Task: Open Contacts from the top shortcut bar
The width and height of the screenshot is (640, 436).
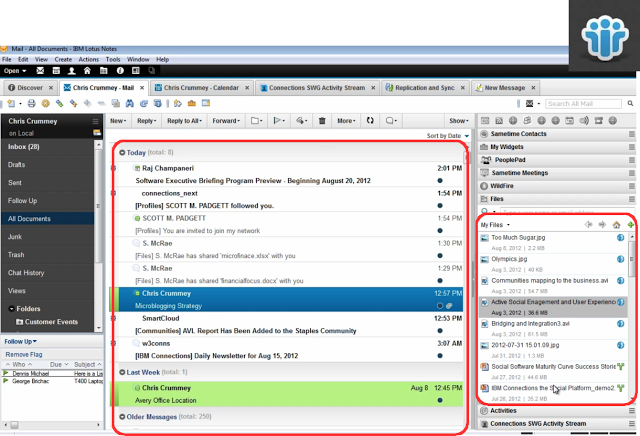Action: point(71,71)
